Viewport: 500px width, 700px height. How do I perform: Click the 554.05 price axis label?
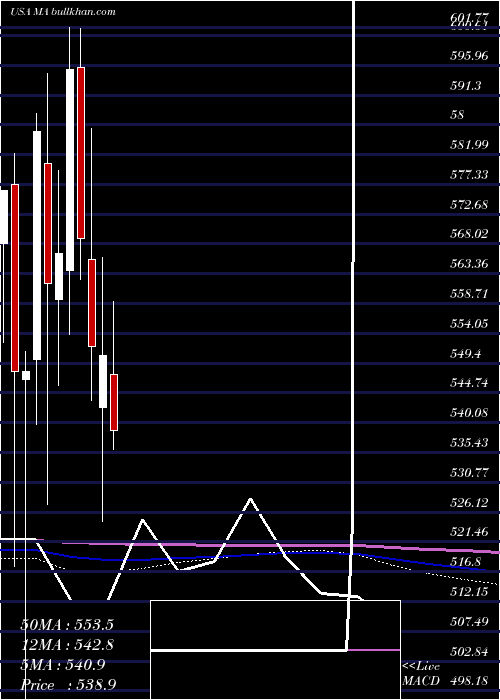coord(469,324)
